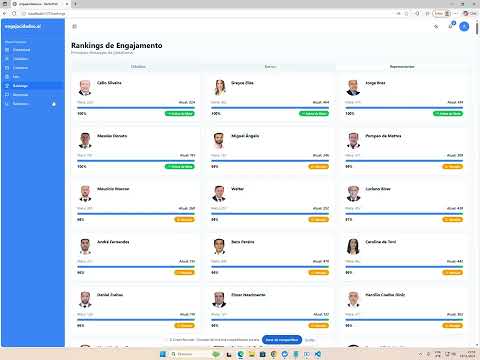Viewport: 480px width, 360px height.
Task: Click Daniel Freitas's portrait photo
Action: [85, 299]
